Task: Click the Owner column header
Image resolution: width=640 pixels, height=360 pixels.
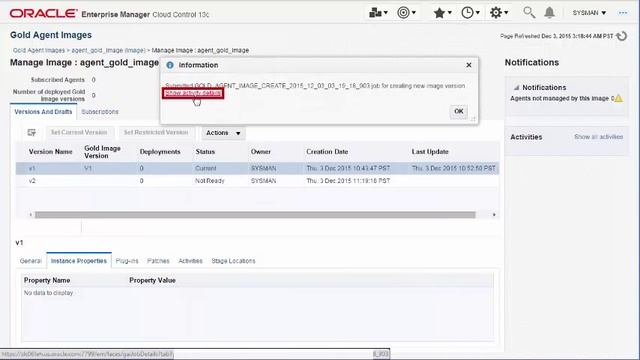Action: pos(260,152)
